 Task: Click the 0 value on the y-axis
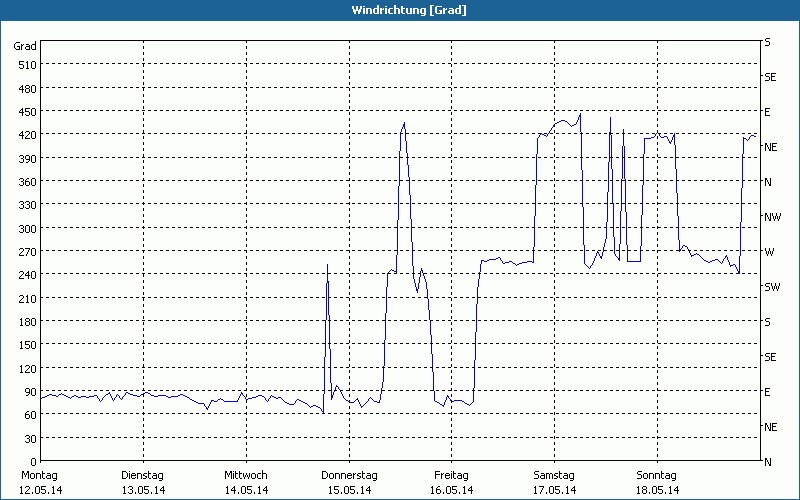click(x=31, y=462)
